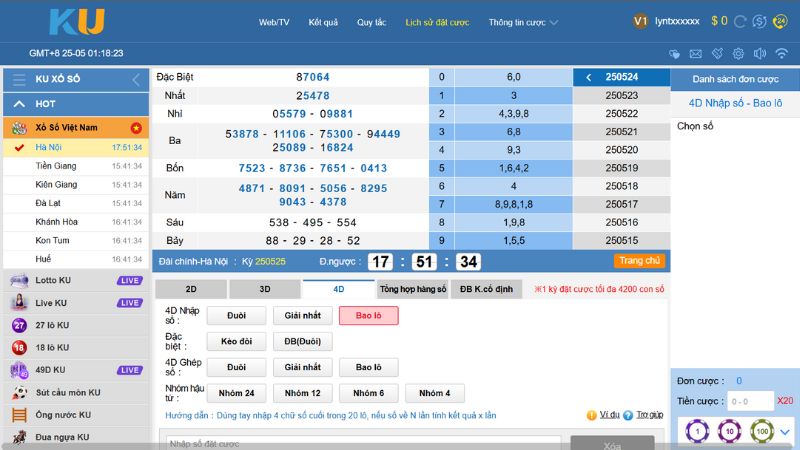Select 4D Nhập số Đuôi option
This screenshot has width=800, height=450.
[236, 315]
